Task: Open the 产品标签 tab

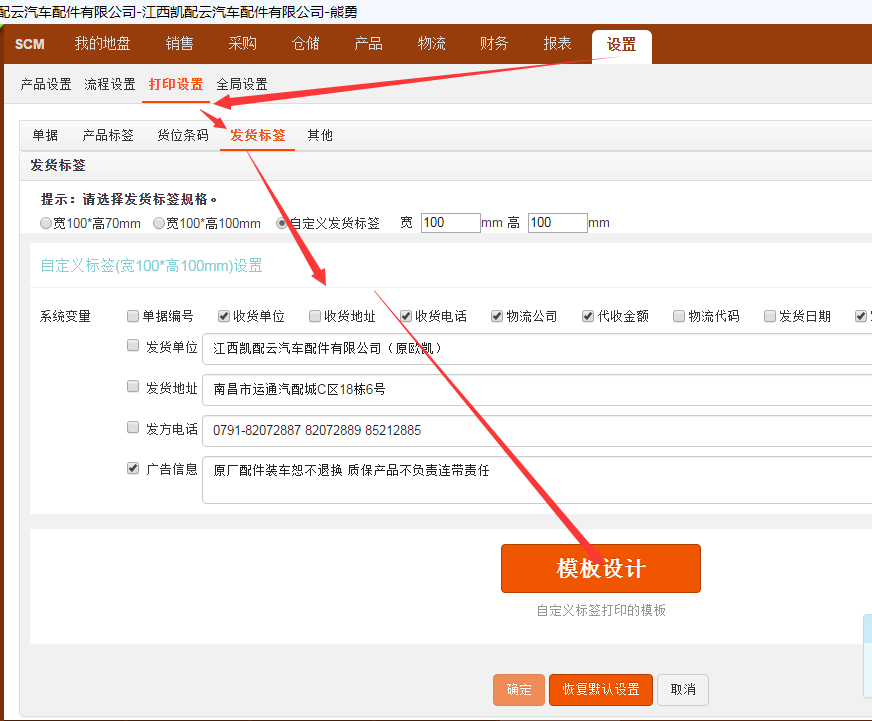Action: click(108, 135)
